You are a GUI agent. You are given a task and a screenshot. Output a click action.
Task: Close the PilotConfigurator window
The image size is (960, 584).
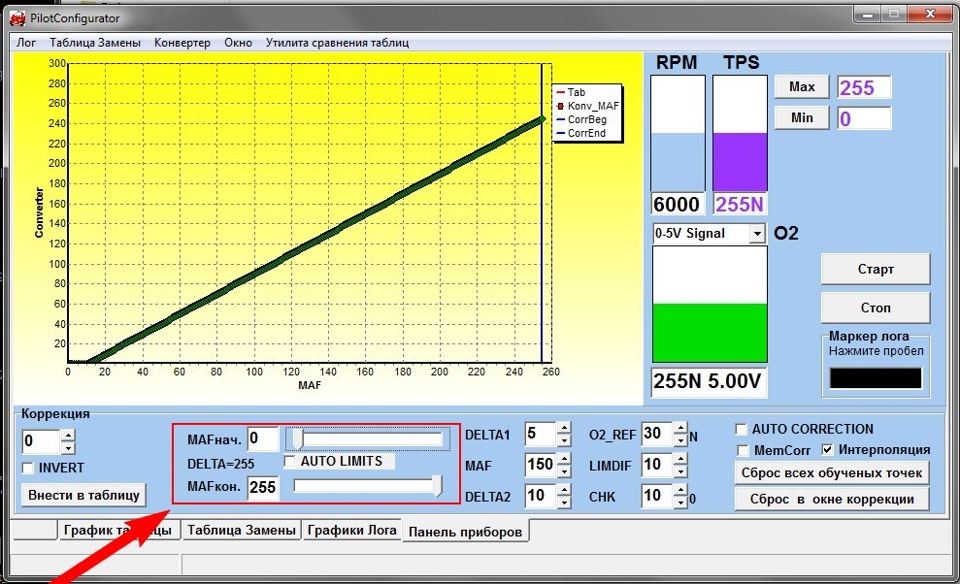coord(930,15)
